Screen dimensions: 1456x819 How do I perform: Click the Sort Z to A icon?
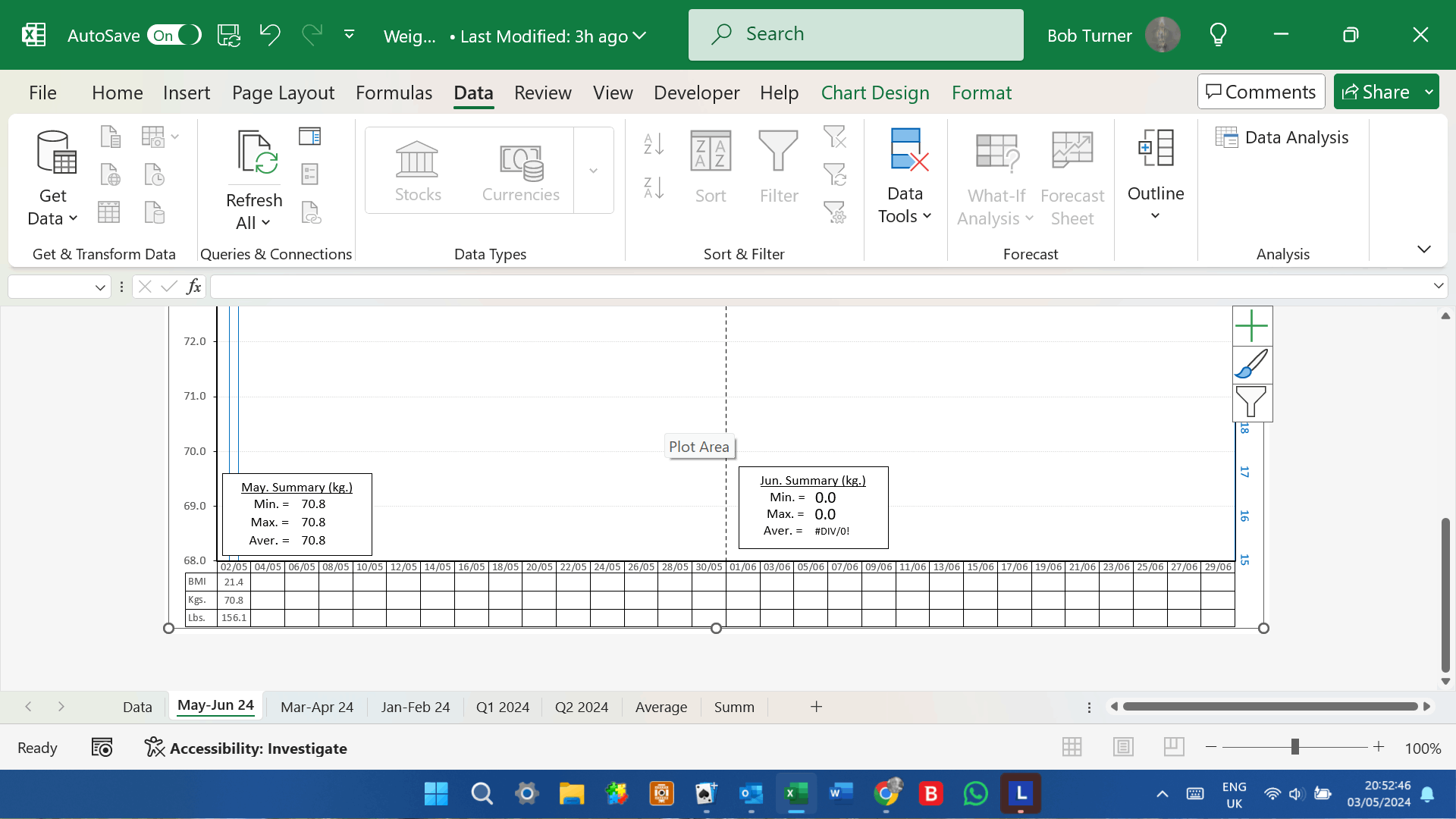pos(654,188)
